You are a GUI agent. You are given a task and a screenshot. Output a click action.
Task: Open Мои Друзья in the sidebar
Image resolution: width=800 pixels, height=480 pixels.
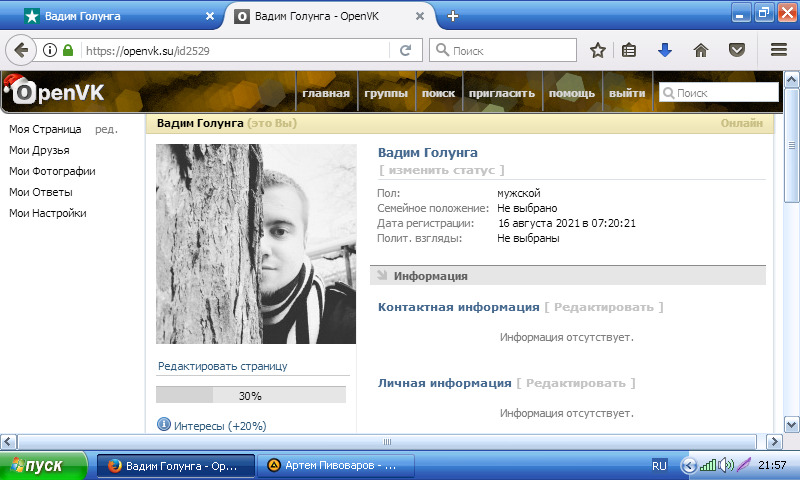39,150
